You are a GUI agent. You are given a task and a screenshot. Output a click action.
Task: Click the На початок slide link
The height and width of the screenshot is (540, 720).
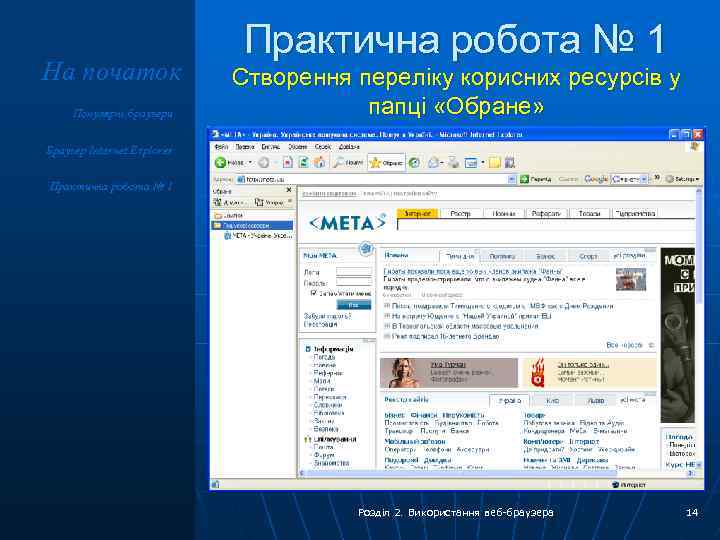click(x=112, y=72)
